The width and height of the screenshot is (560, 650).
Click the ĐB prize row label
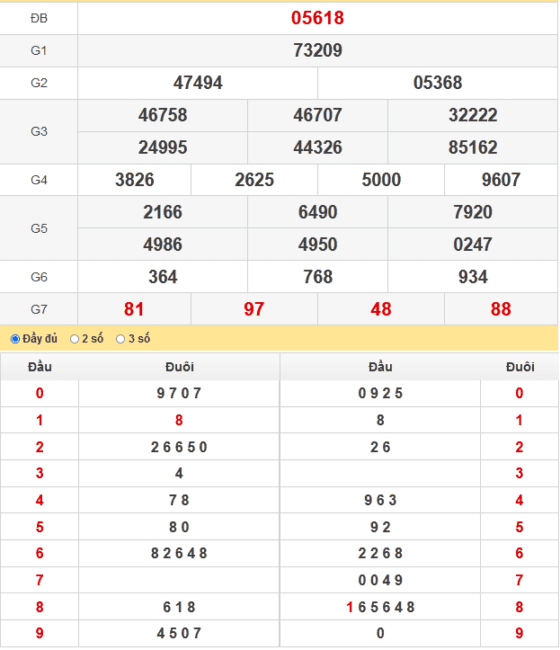coord(39,18)
